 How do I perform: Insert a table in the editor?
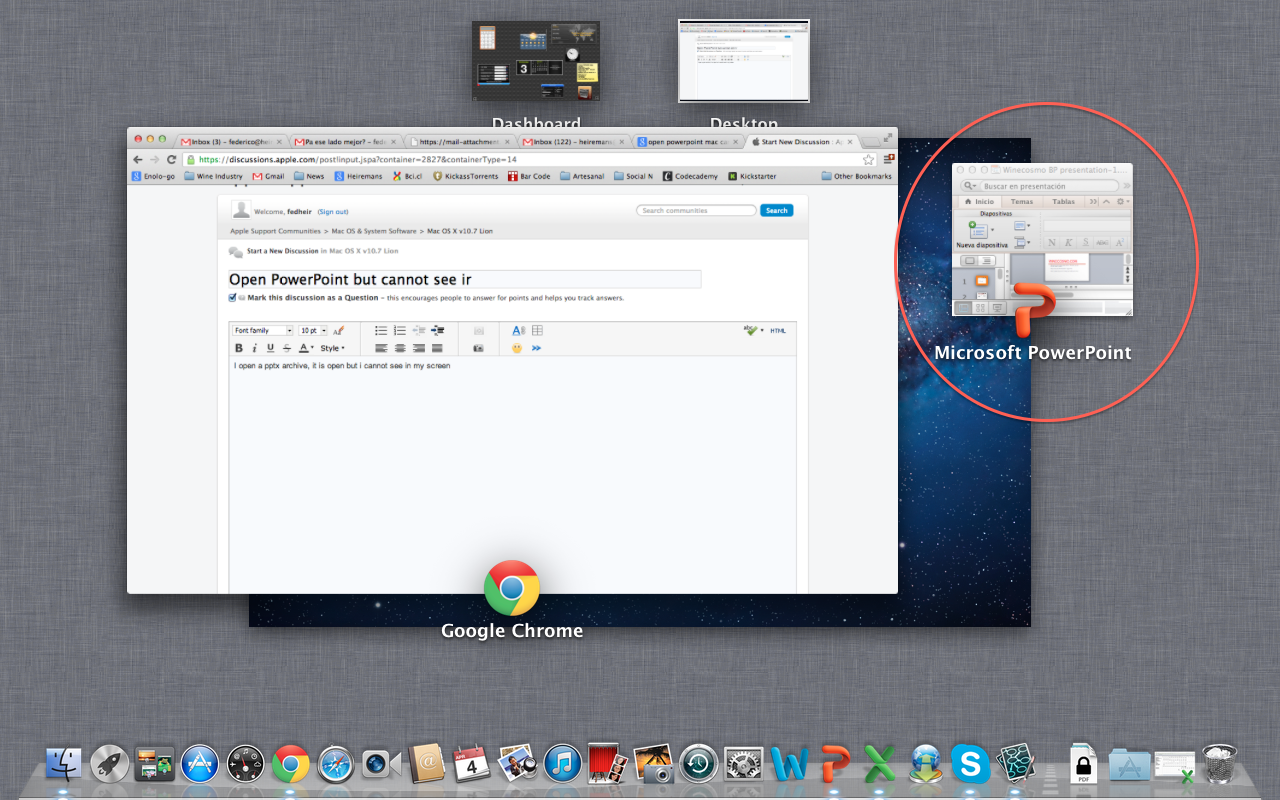pos(537,330)
